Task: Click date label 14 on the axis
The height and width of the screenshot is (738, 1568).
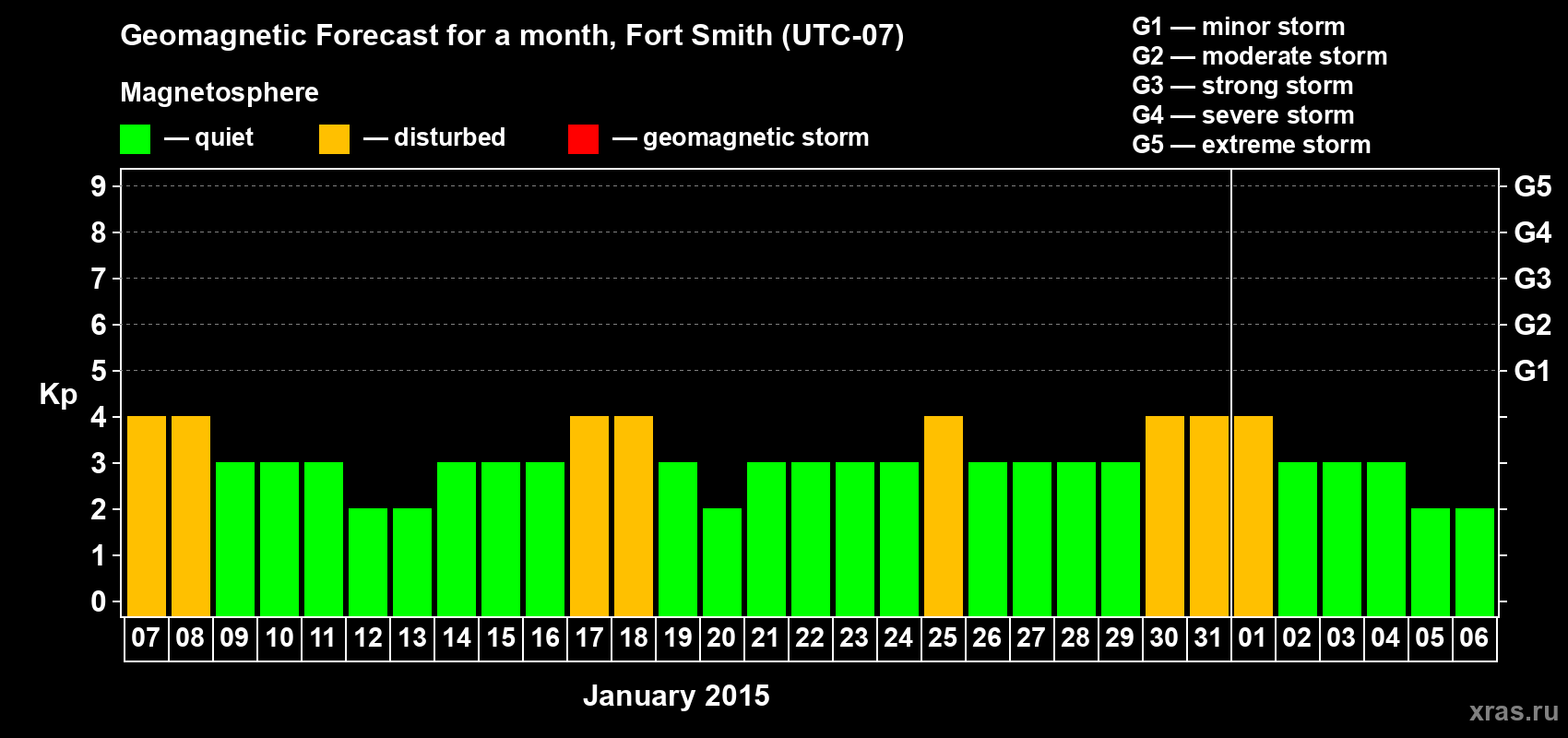Action: pos(456,637)
